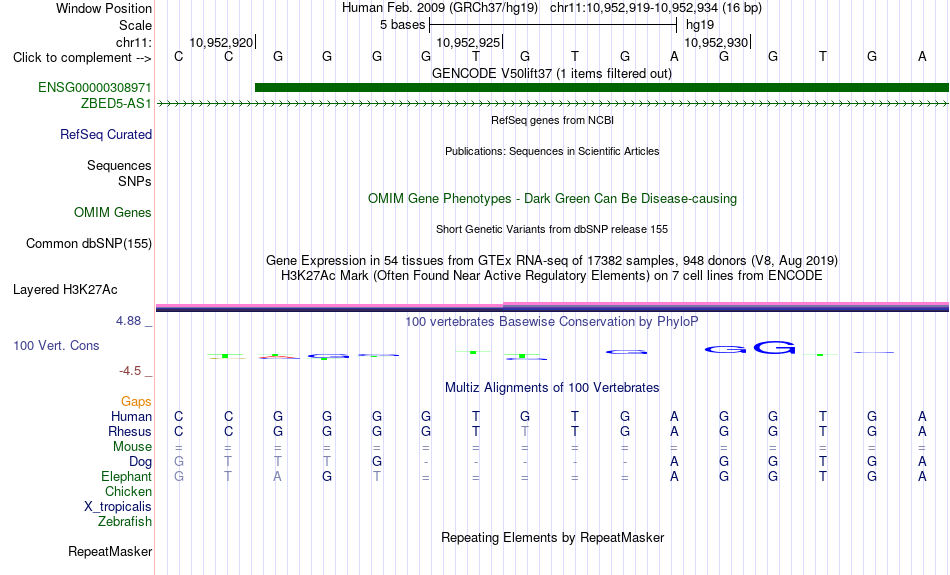Click the ENSG00000308971 track label
950x575 pixels.
click(x=95, y=88)
